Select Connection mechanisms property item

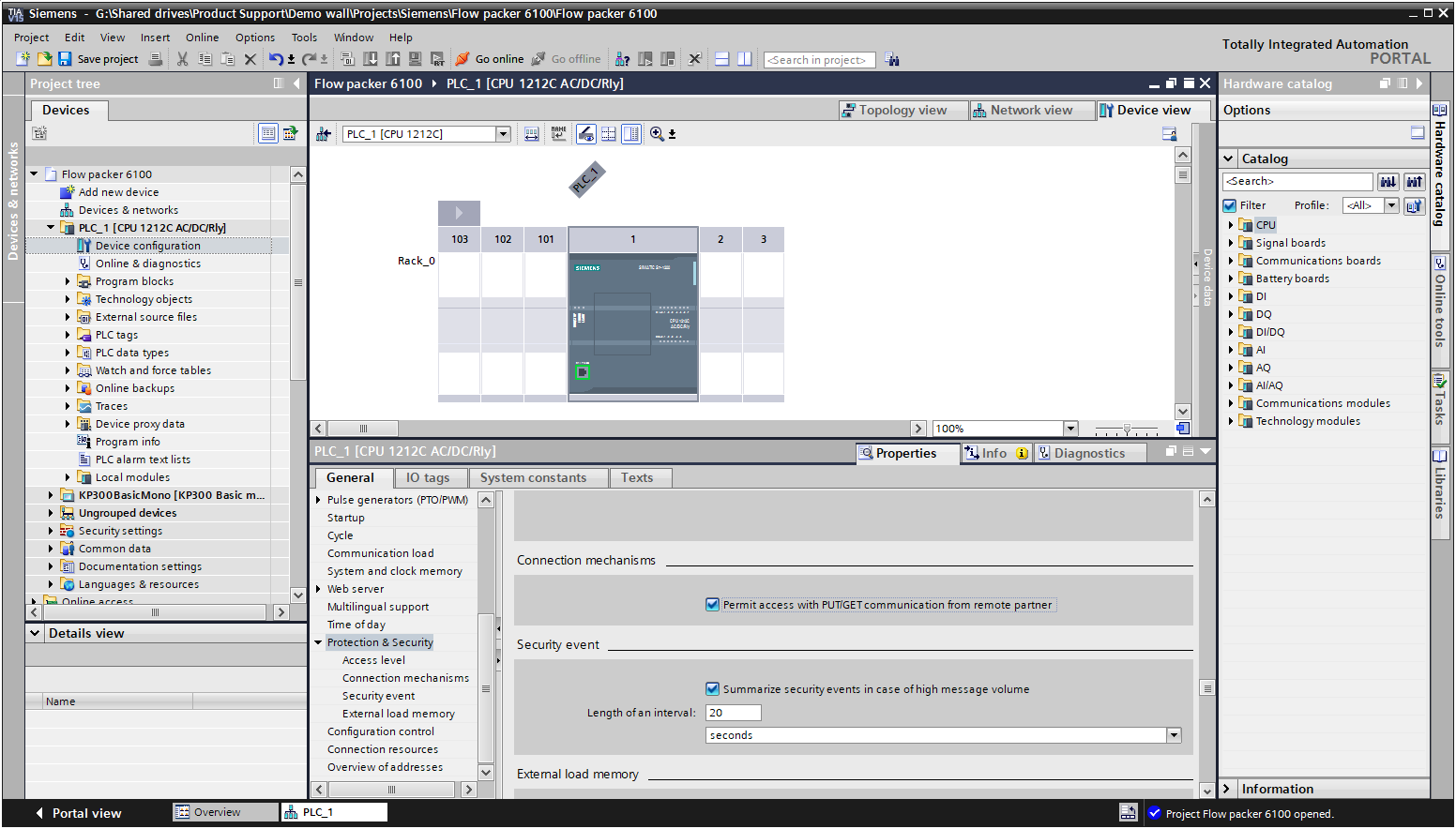click(x=405, y=678)
